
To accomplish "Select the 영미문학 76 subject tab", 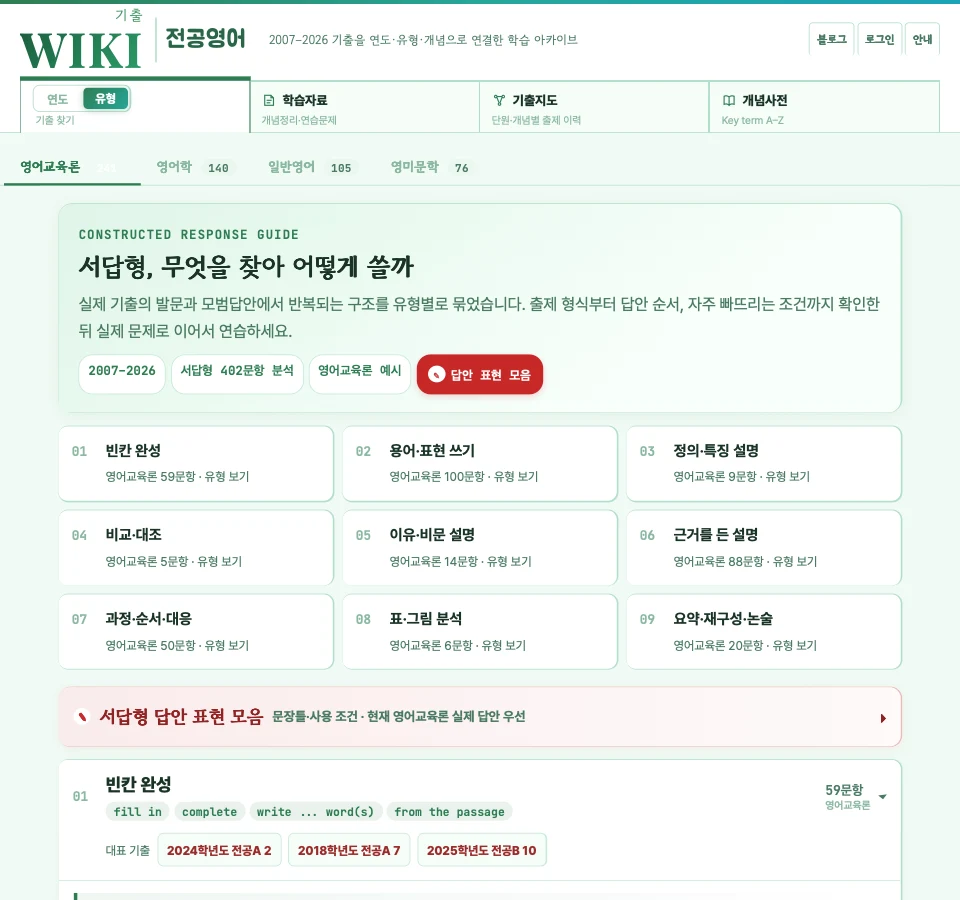I will 430,167.
